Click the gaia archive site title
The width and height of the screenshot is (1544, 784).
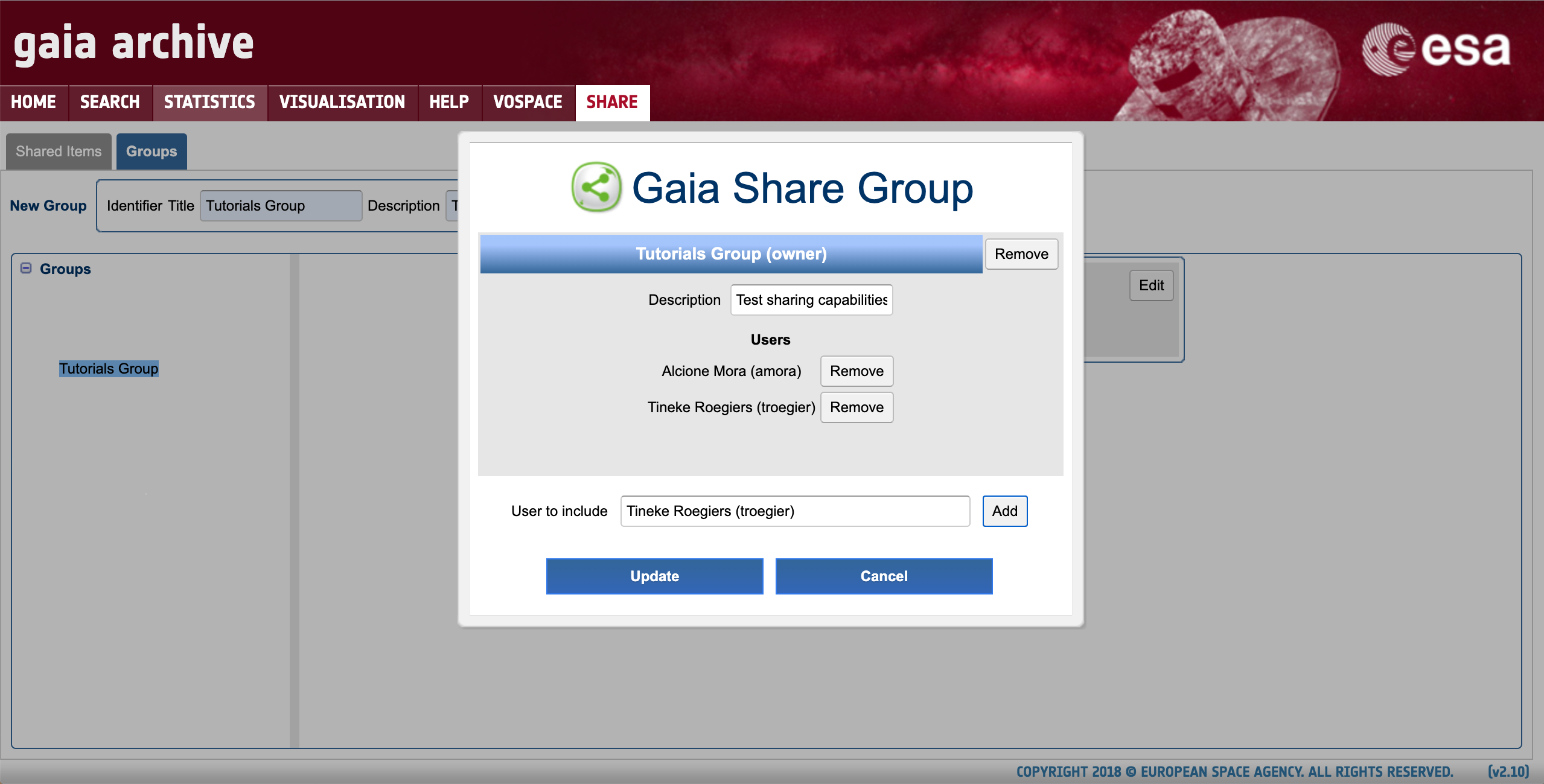[x=133, y=43]
